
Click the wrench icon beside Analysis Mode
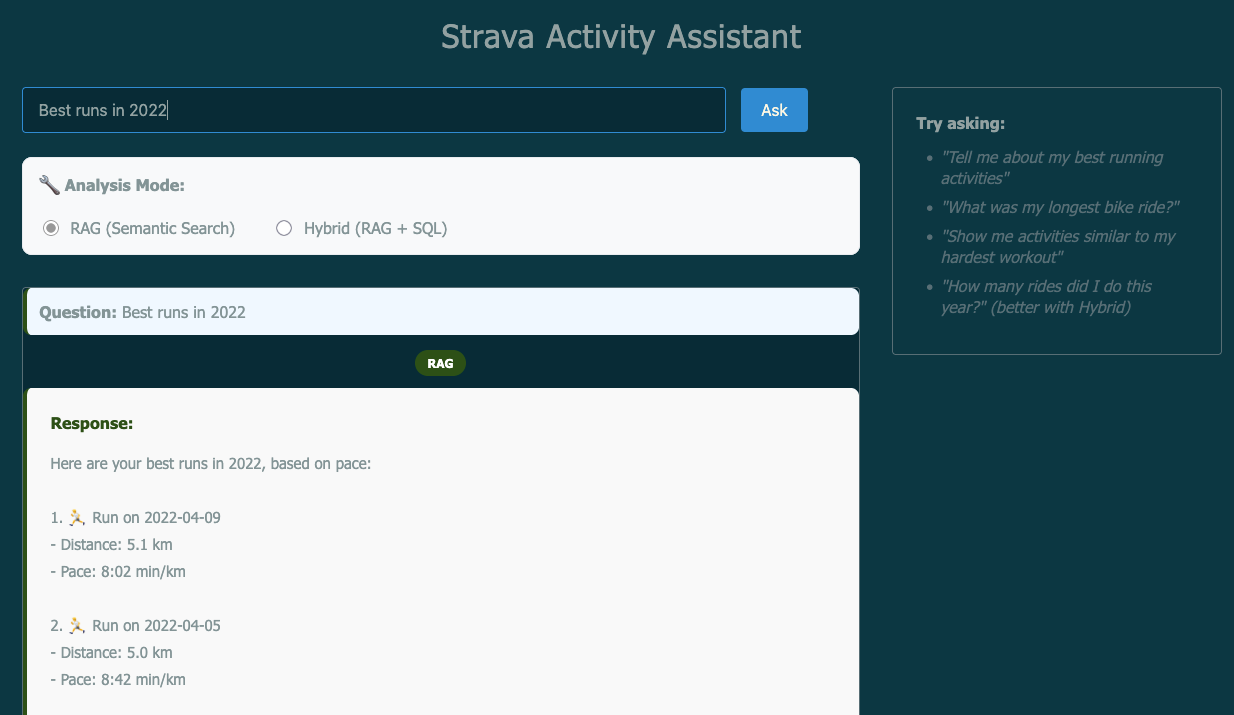[x=49, y=185]
